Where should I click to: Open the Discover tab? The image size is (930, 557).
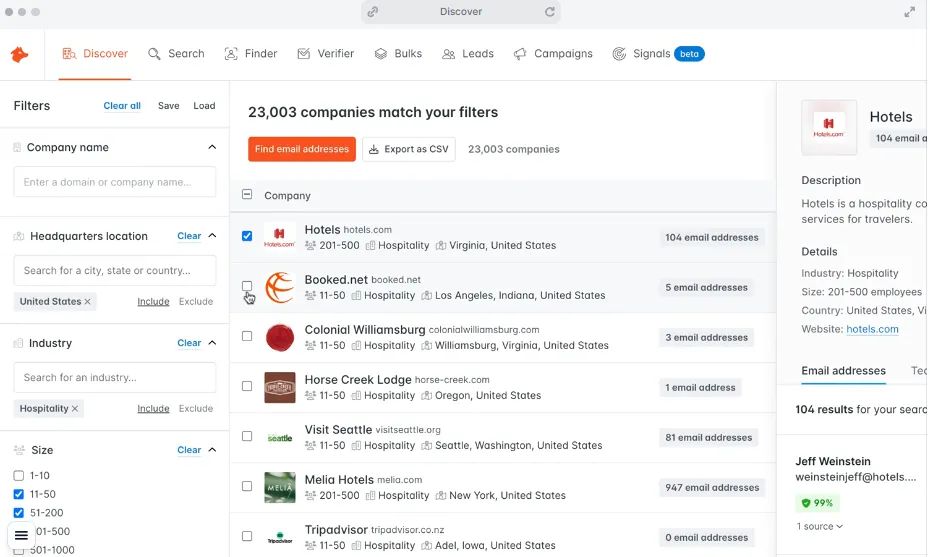95,54
